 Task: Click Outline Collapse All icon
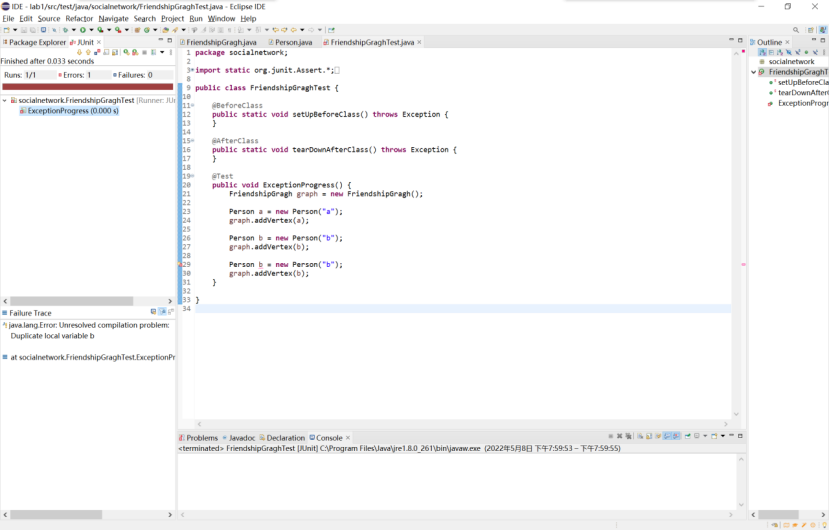click(x=771, y=52)
